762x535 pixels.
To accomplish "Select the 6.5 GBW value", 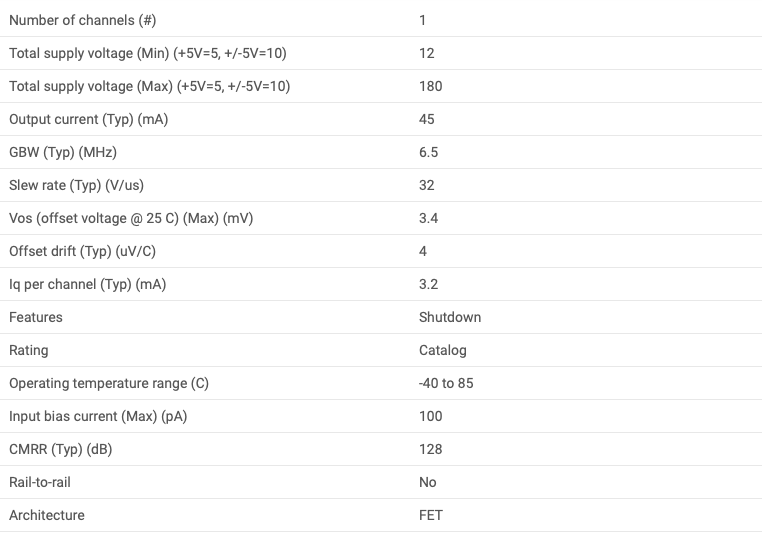I will tap(428, 153).
